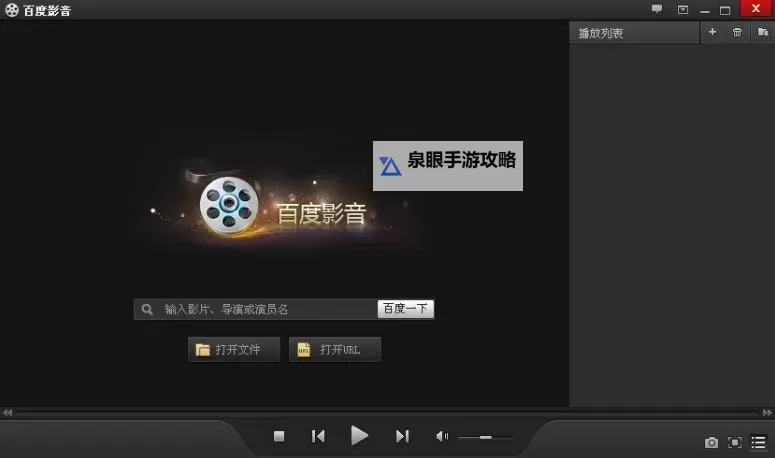Start playback with the play button
775x458 pixels.
click(359, 436)
